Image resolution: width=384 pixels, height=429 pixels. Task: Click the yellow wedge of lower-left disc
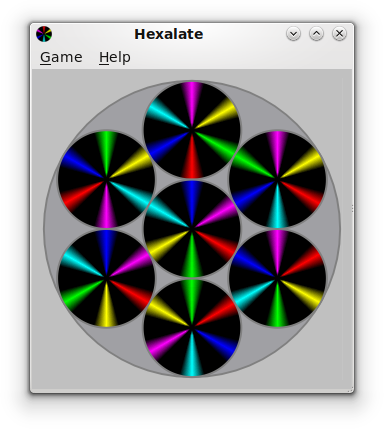pos(106,306)
